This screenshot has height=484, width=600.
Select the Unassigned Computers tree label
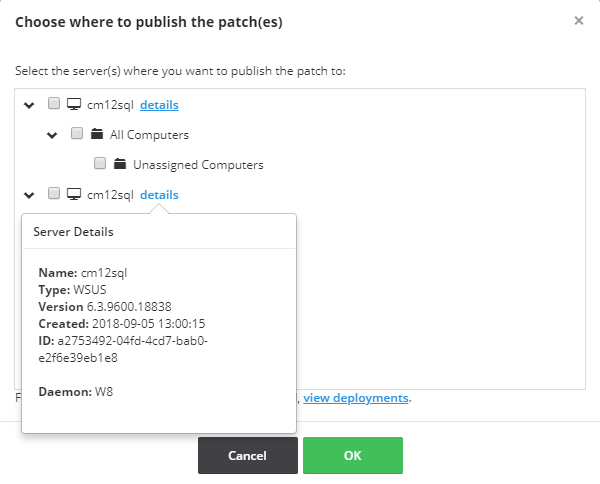tap(198, 164)
